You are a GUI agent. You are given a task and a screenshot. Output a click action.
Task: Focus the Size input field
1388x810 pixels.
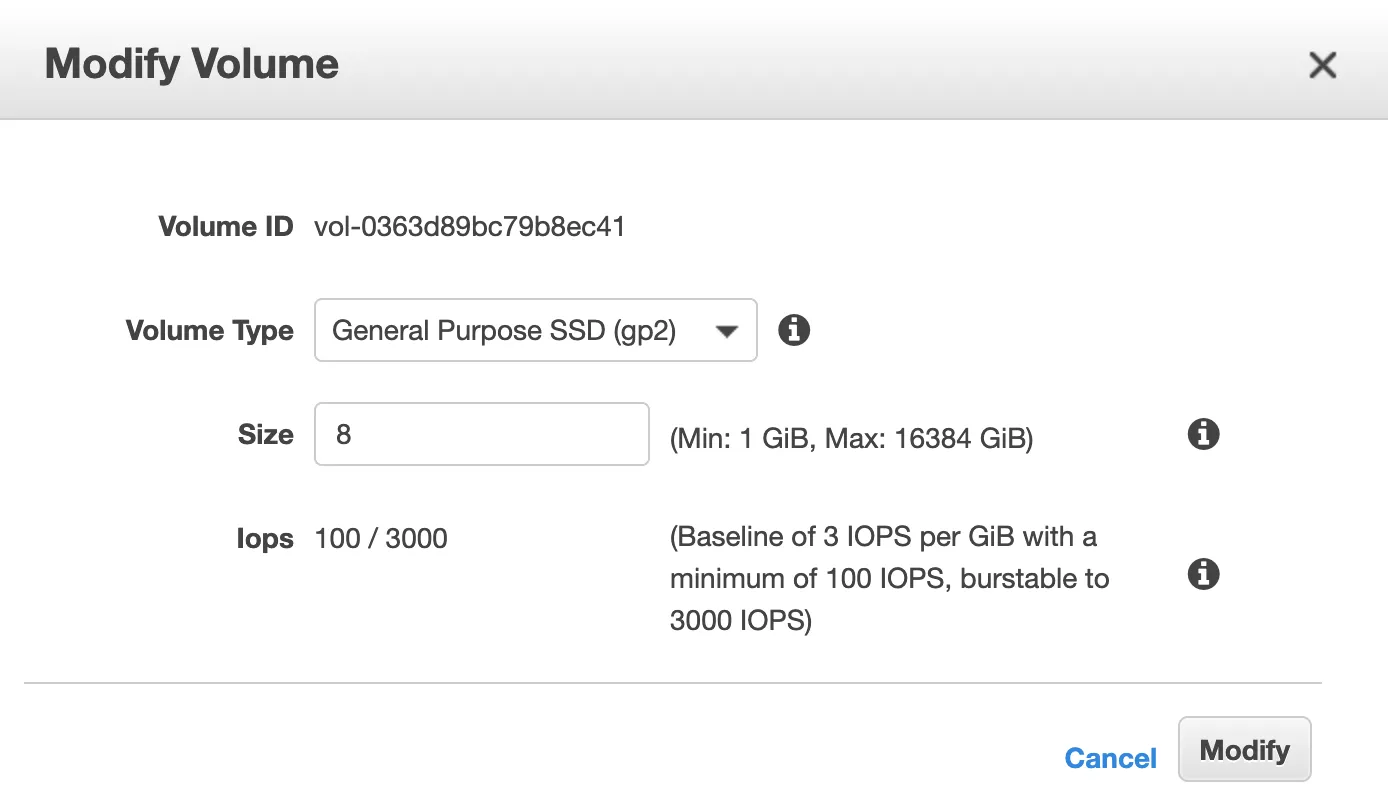[x=482, y=434]
